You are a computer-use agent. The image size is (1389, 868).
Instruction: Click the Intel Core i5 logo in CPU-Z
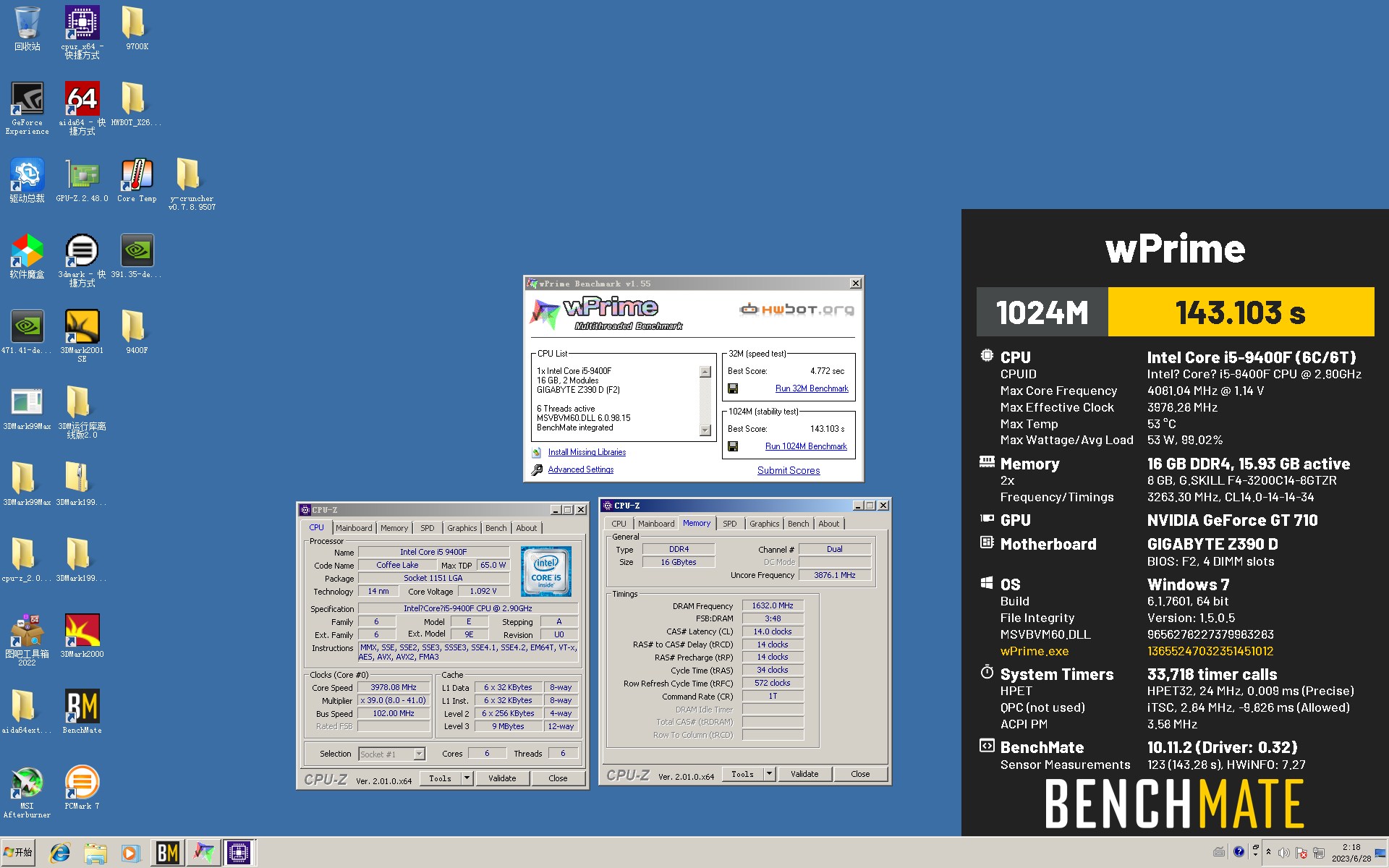(x=546, y=571)
